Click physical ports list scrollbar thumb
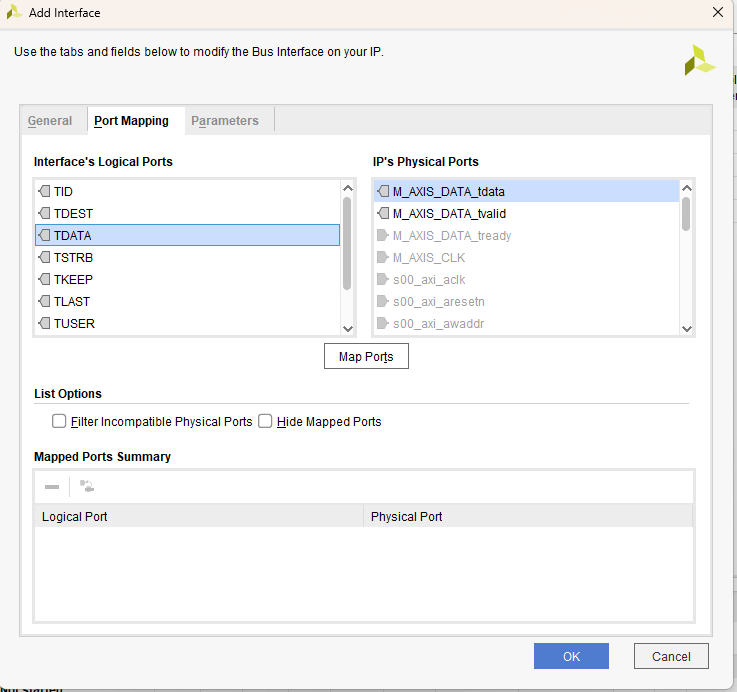 point(686,214)
